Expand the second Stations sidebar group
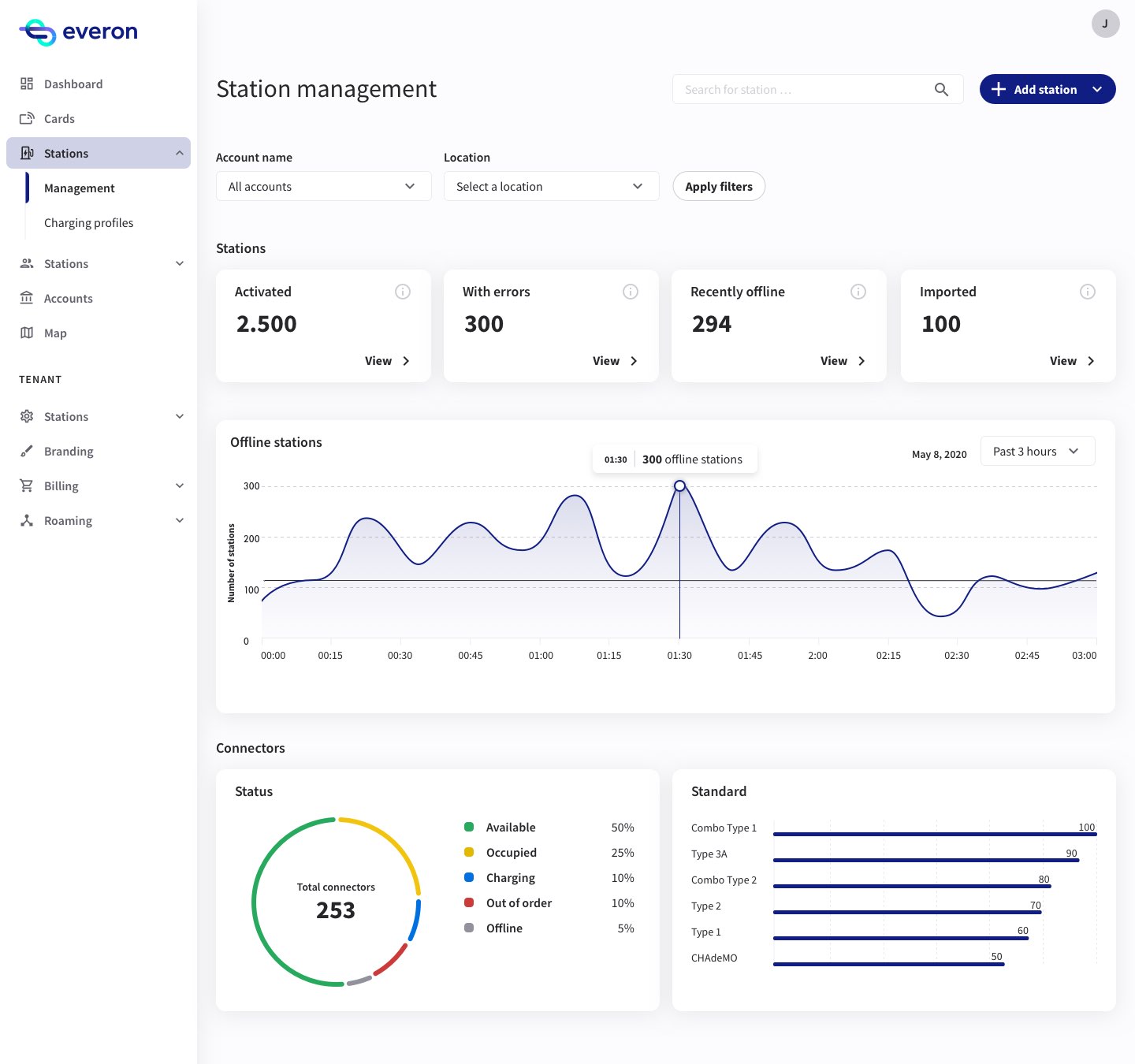 coord(180,263)
